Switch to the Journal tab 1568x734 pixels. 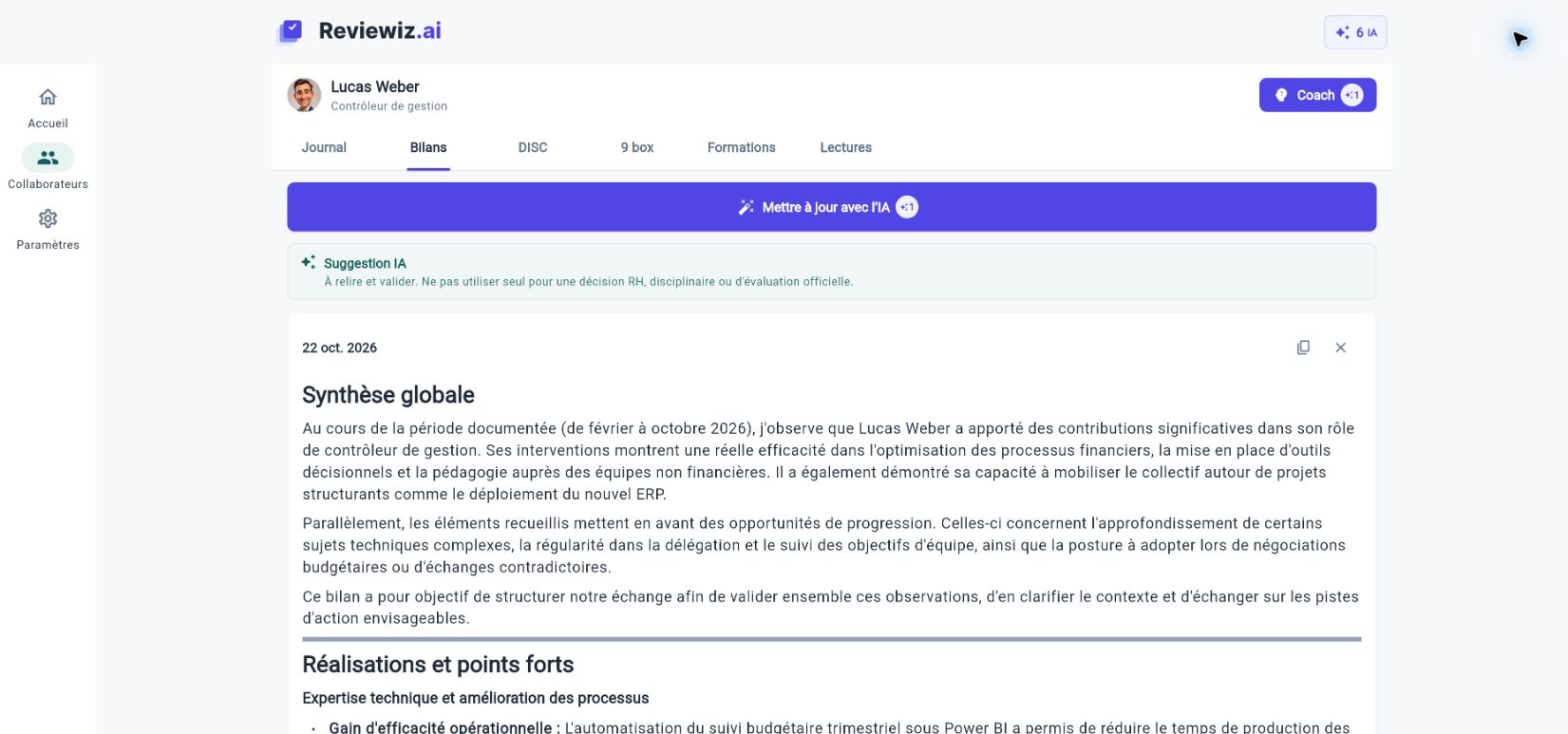click(x=324, y=147)
